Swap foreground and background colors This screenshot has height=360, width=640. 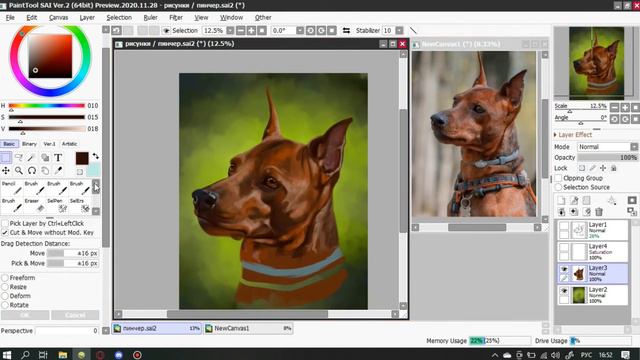click(x=96, y=156)
